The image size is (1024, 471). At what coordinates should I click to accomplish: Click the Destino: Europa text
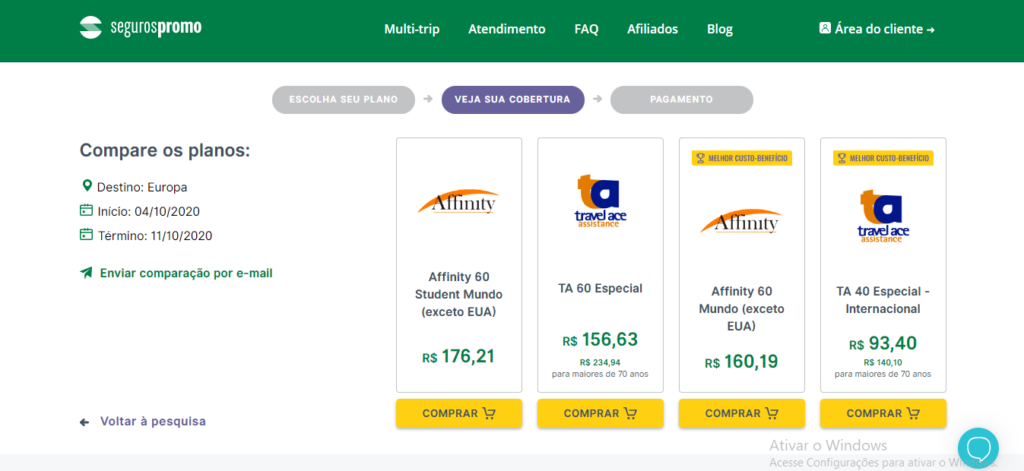coord(142,187)
